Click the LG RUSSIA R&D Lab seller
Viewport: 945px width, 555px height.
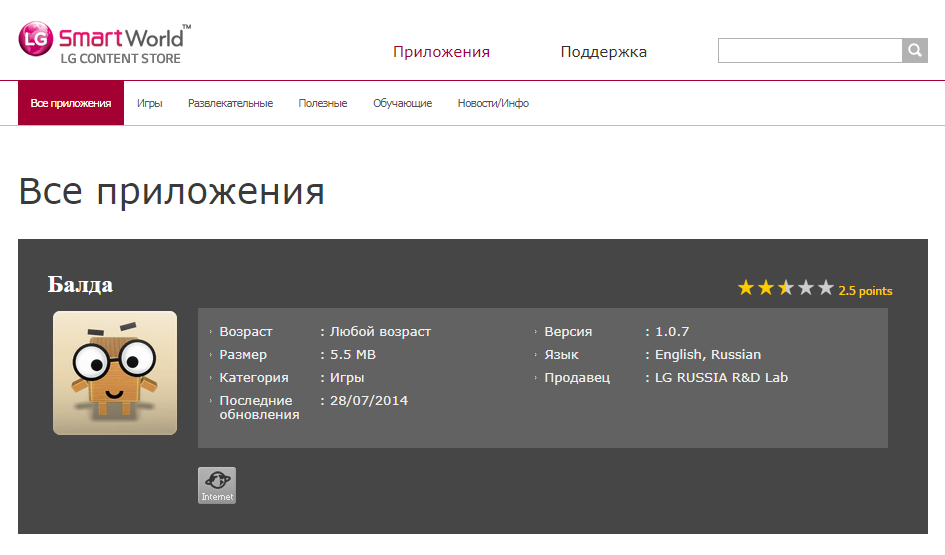(x=721, y=377)
